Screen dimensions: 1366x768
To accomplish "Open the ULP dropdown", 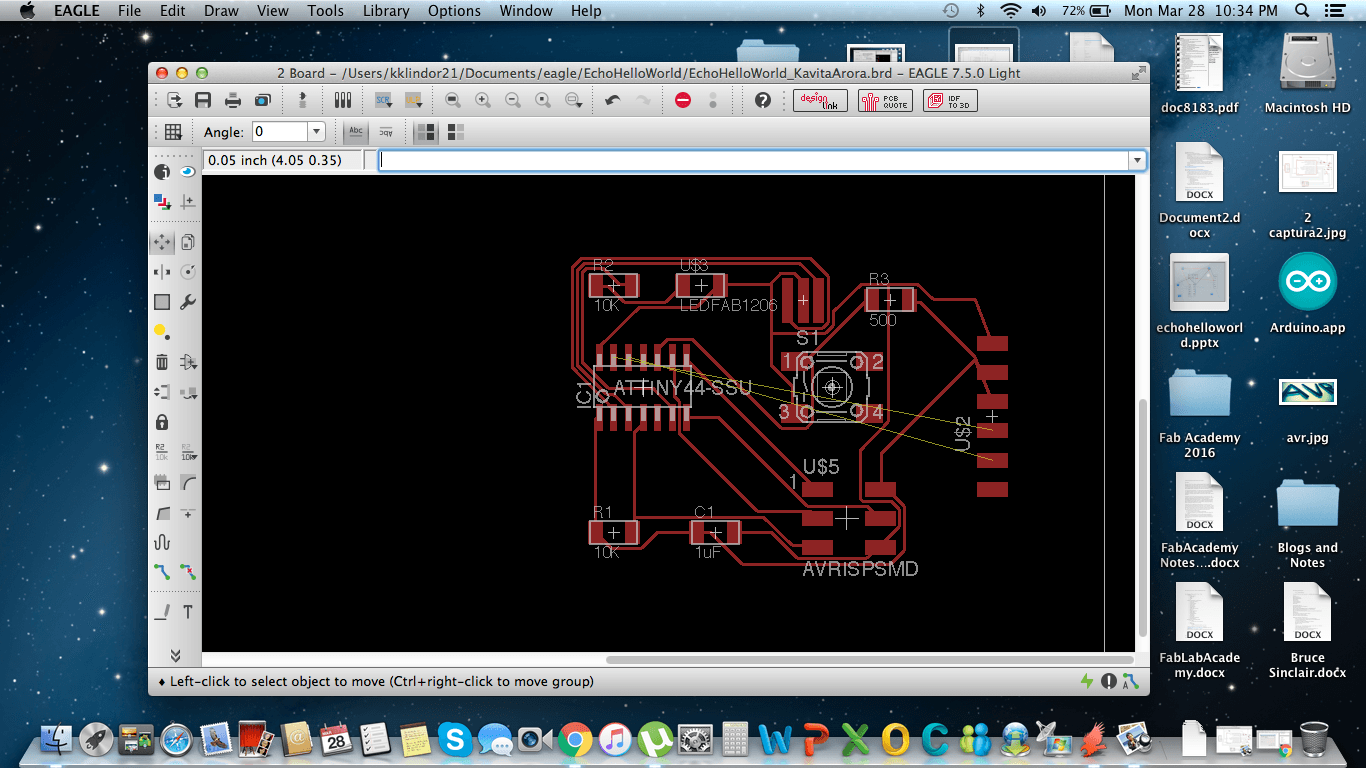I will [413, 100].
